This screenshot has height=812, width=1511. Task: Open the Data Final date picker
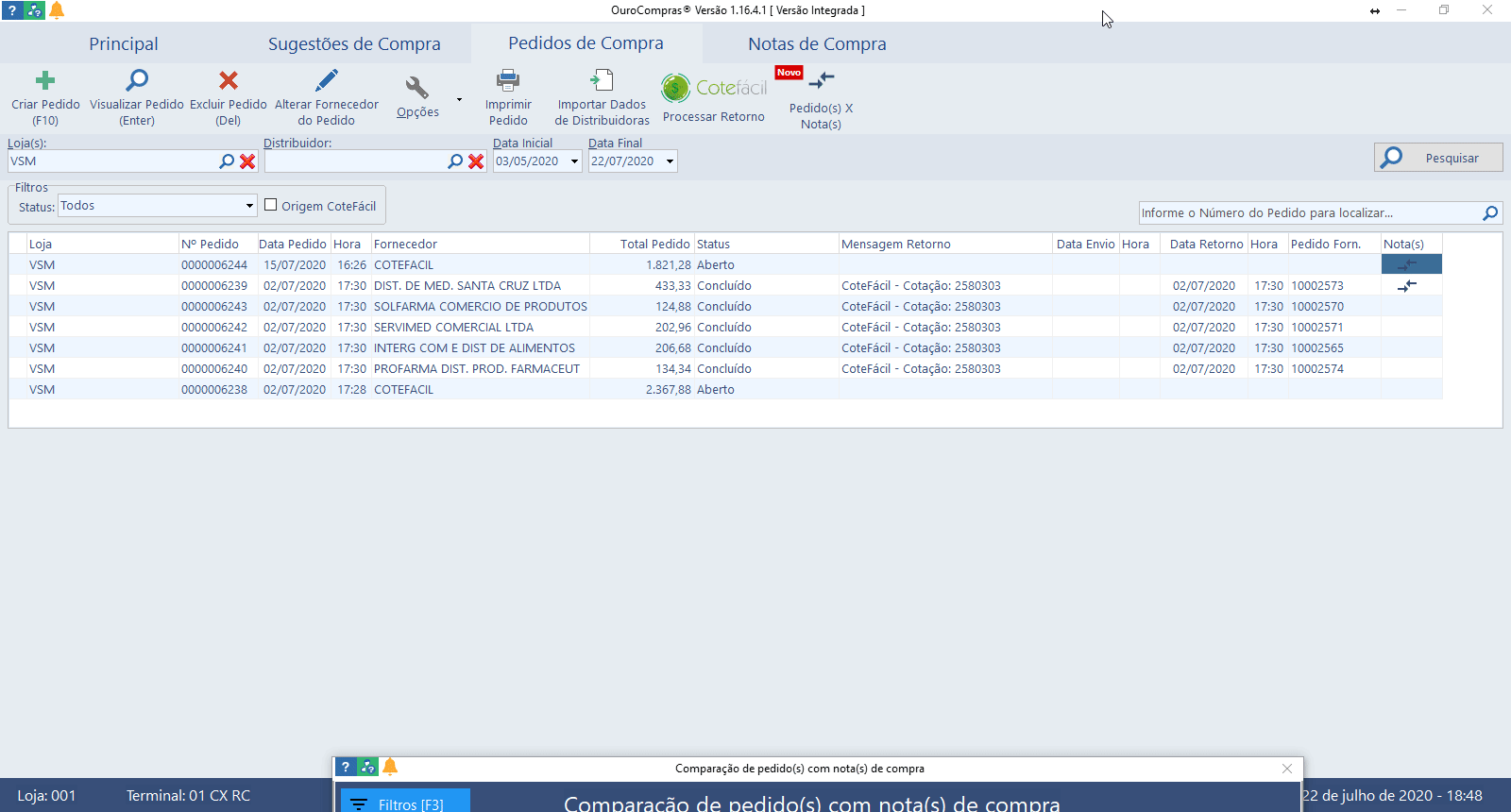pos(670,161)
